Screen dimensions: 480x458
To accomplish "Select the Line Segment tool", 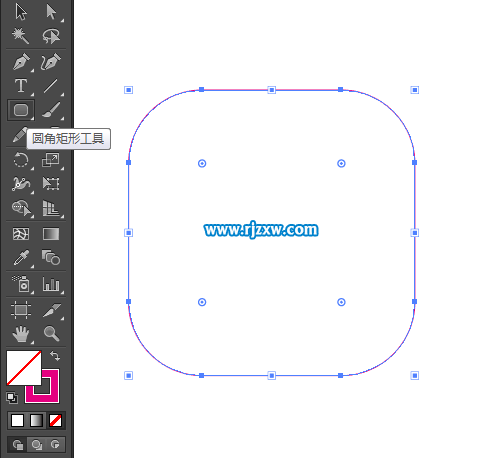I will point(51,86).
